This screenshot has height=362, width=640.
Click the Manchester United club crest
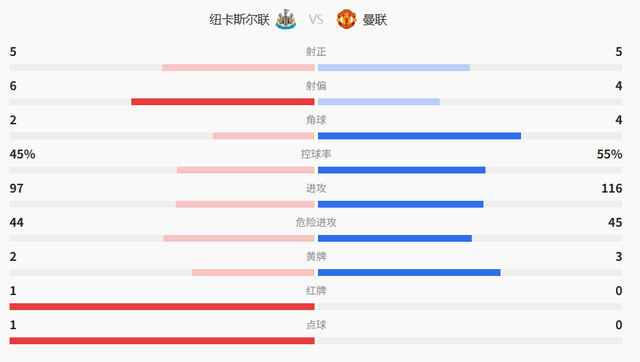[x=346, y=19]
